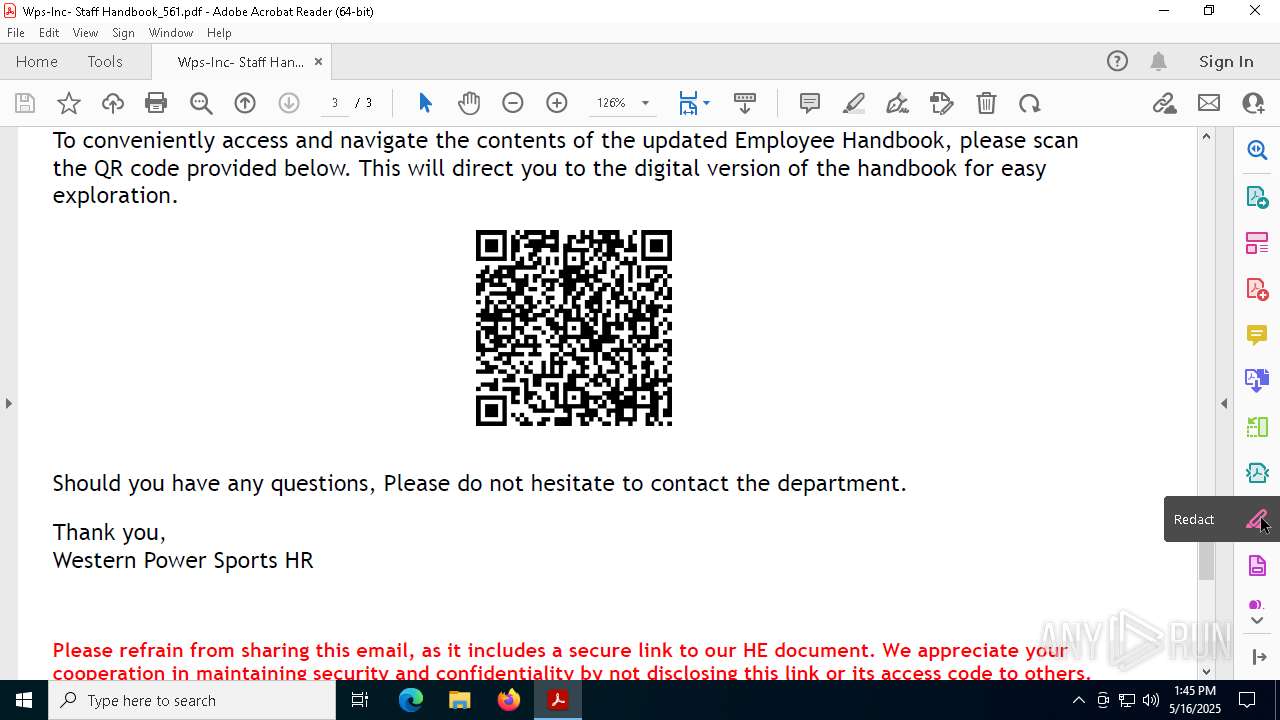Open the notifications bell

click(1159, 61)
